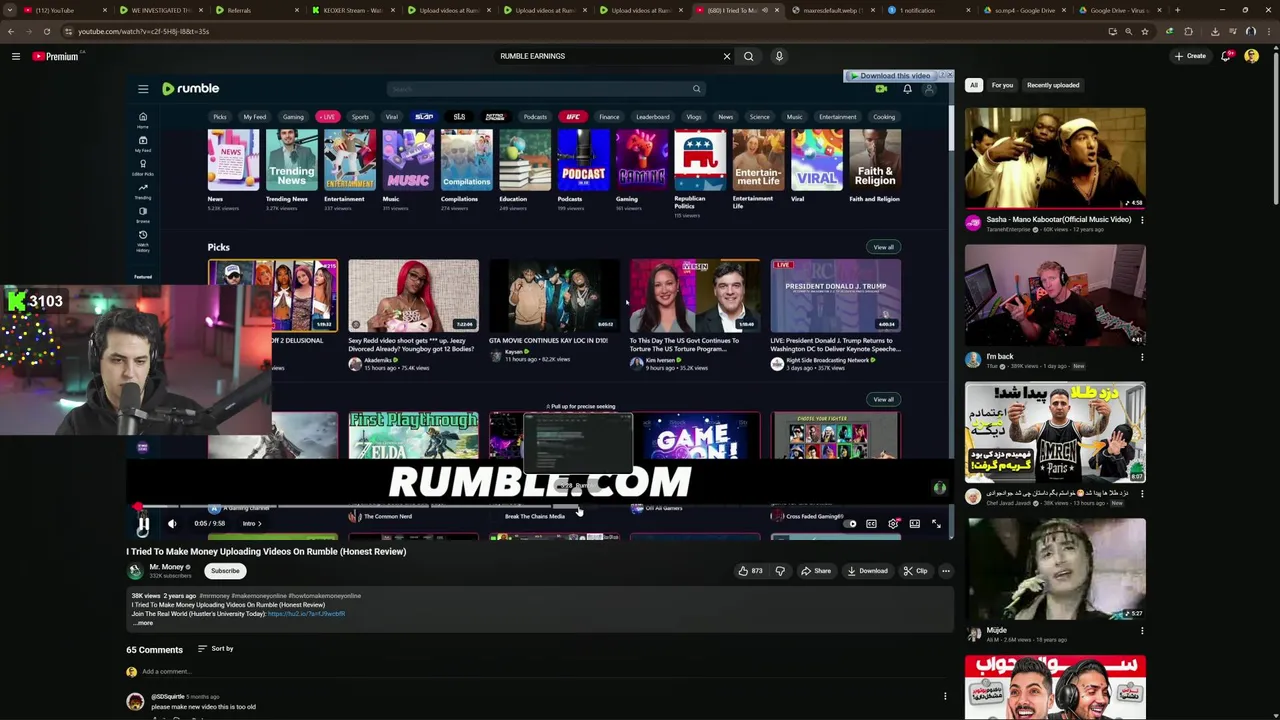Toggle subtitles CC in the player
The width and height of the screenshot is (1280, 720).
pyautogui.click(x=871, y=524)
